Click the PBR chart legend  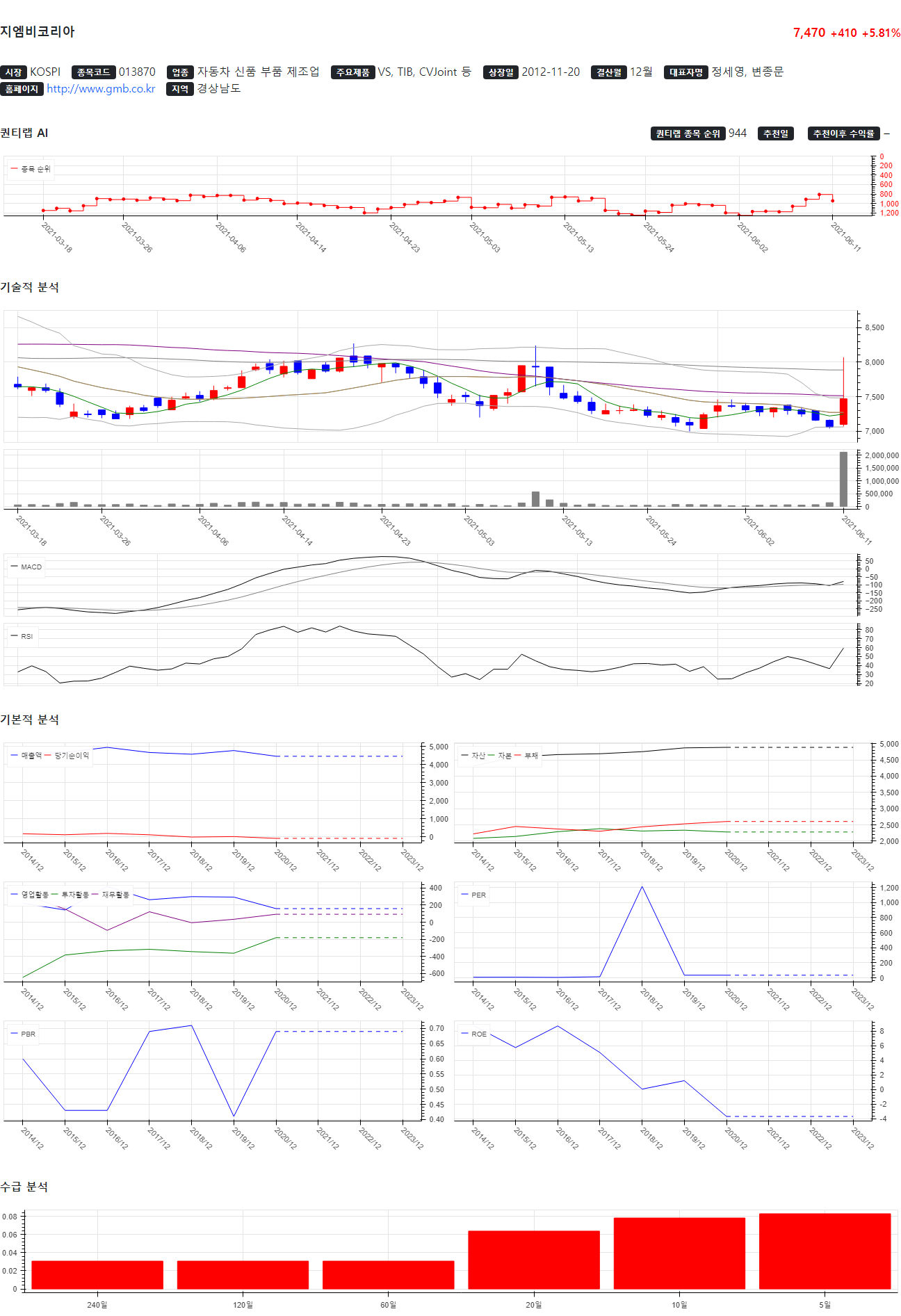23,1034
